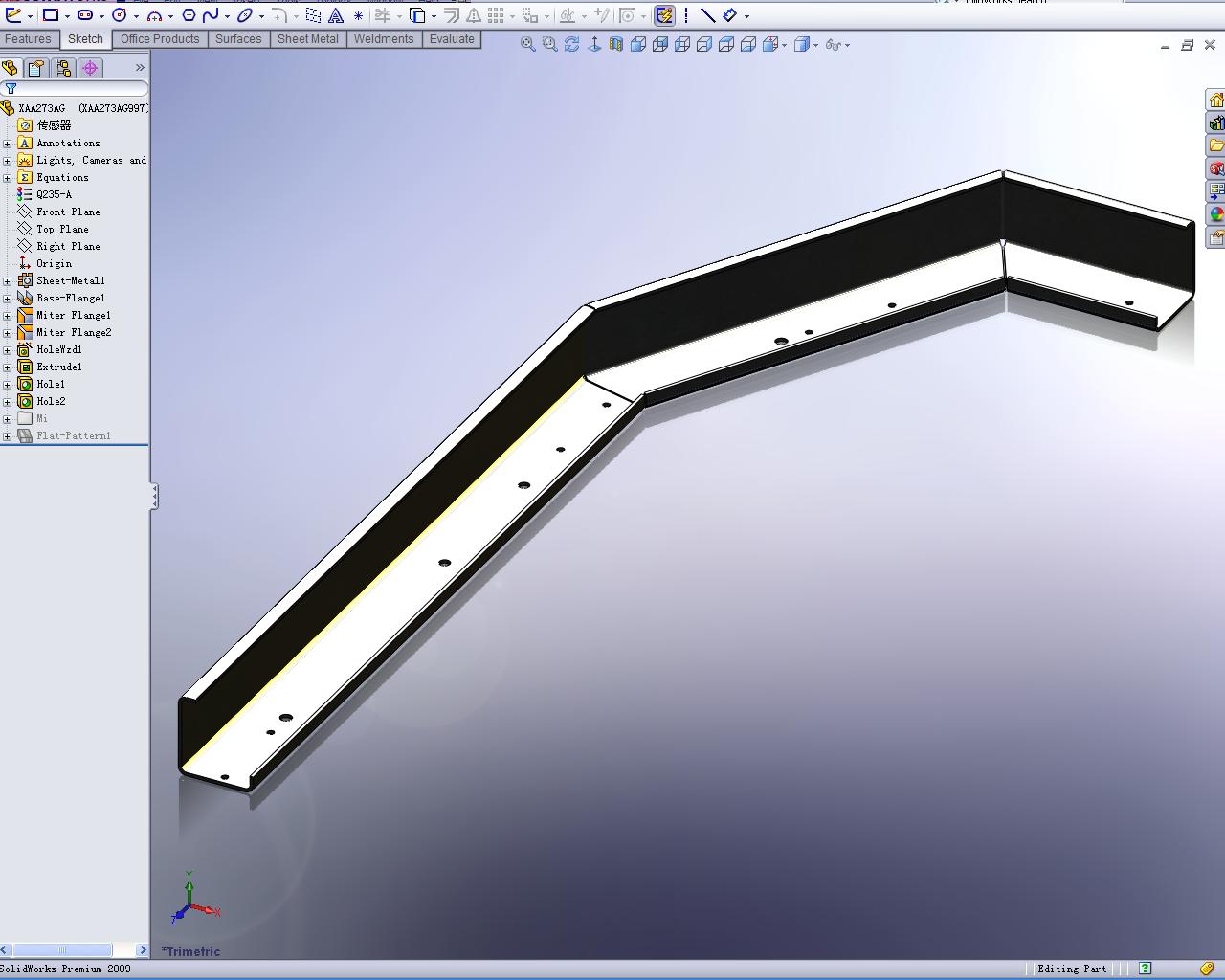Open the File Explorer task pane icon
Viewport: 1225px width, 980px height.
coord(1216,145)
